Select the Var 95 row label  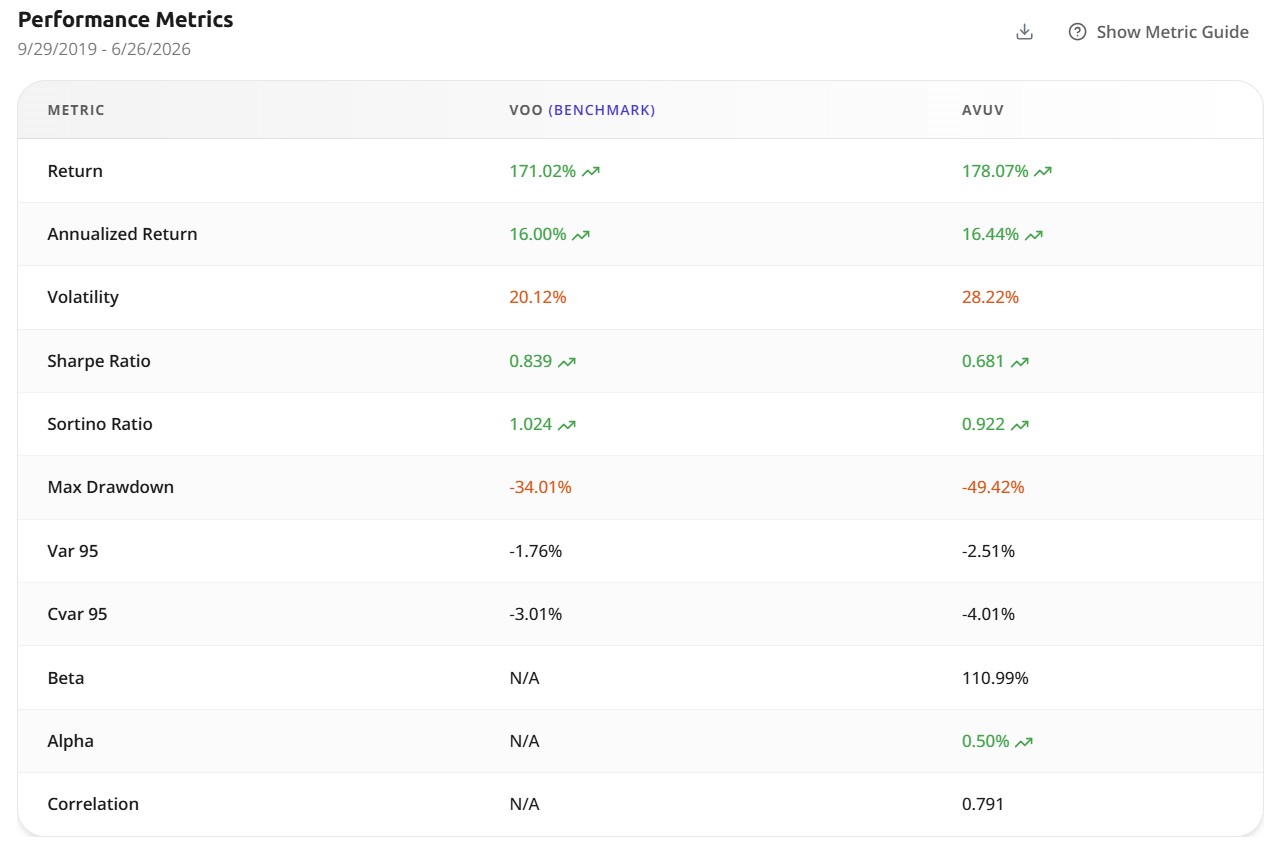73,551
